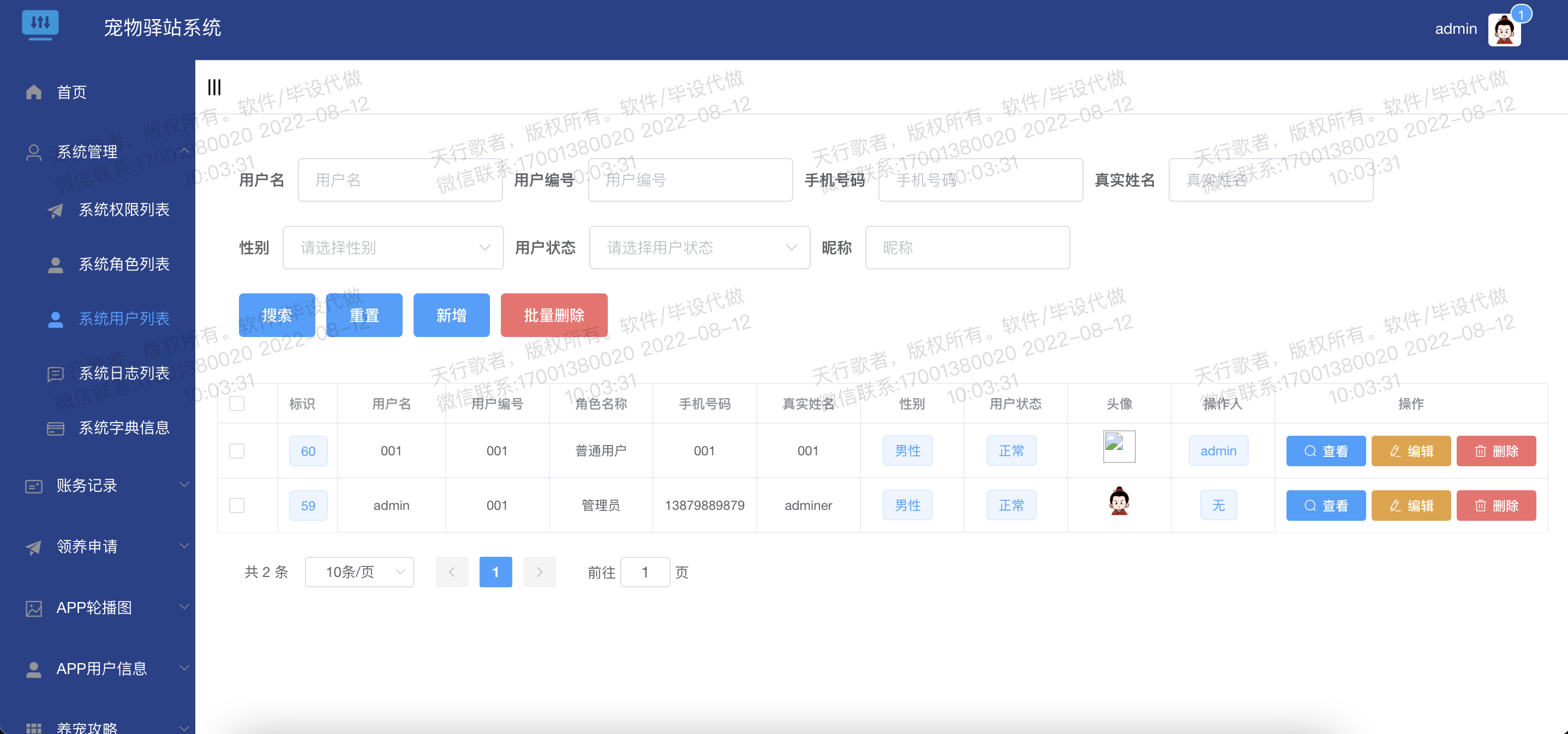Screen dimensions: 1568x734
Task: Open the 10条/页 page size dropdown
Action: pos(359,571)
